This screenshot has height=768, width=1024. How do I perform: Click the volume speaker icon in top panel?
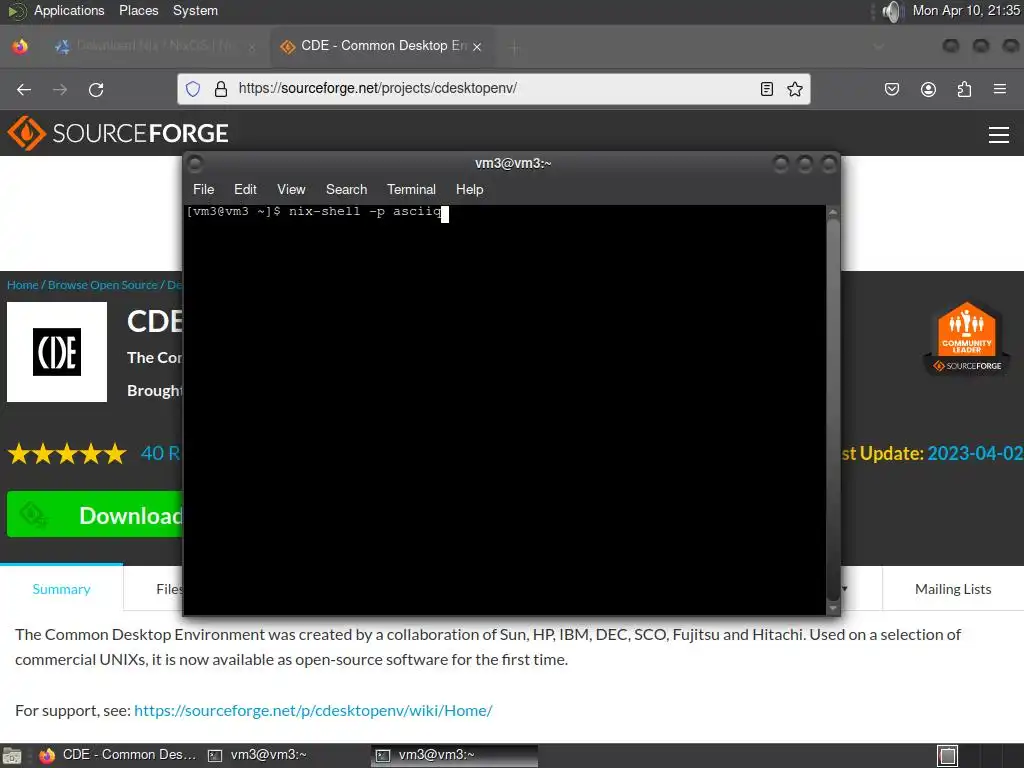point(891,11)
